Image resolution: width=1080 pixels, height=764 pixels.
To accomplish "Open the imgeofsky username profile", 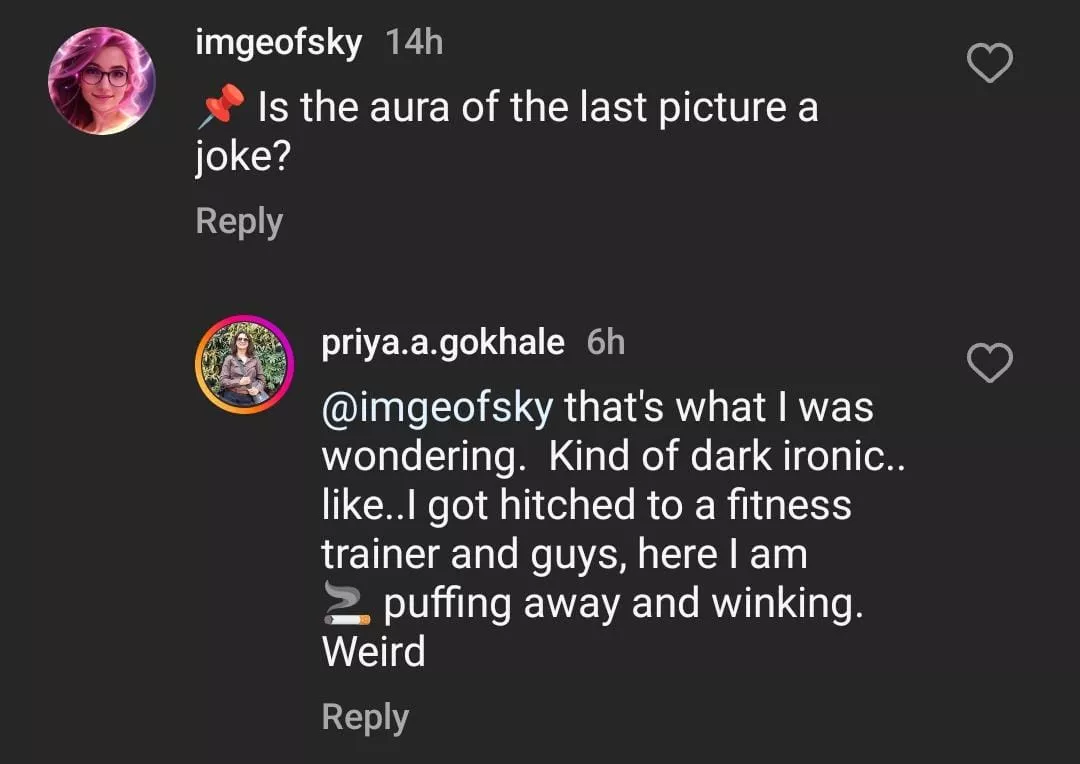I will click(279, 43).
